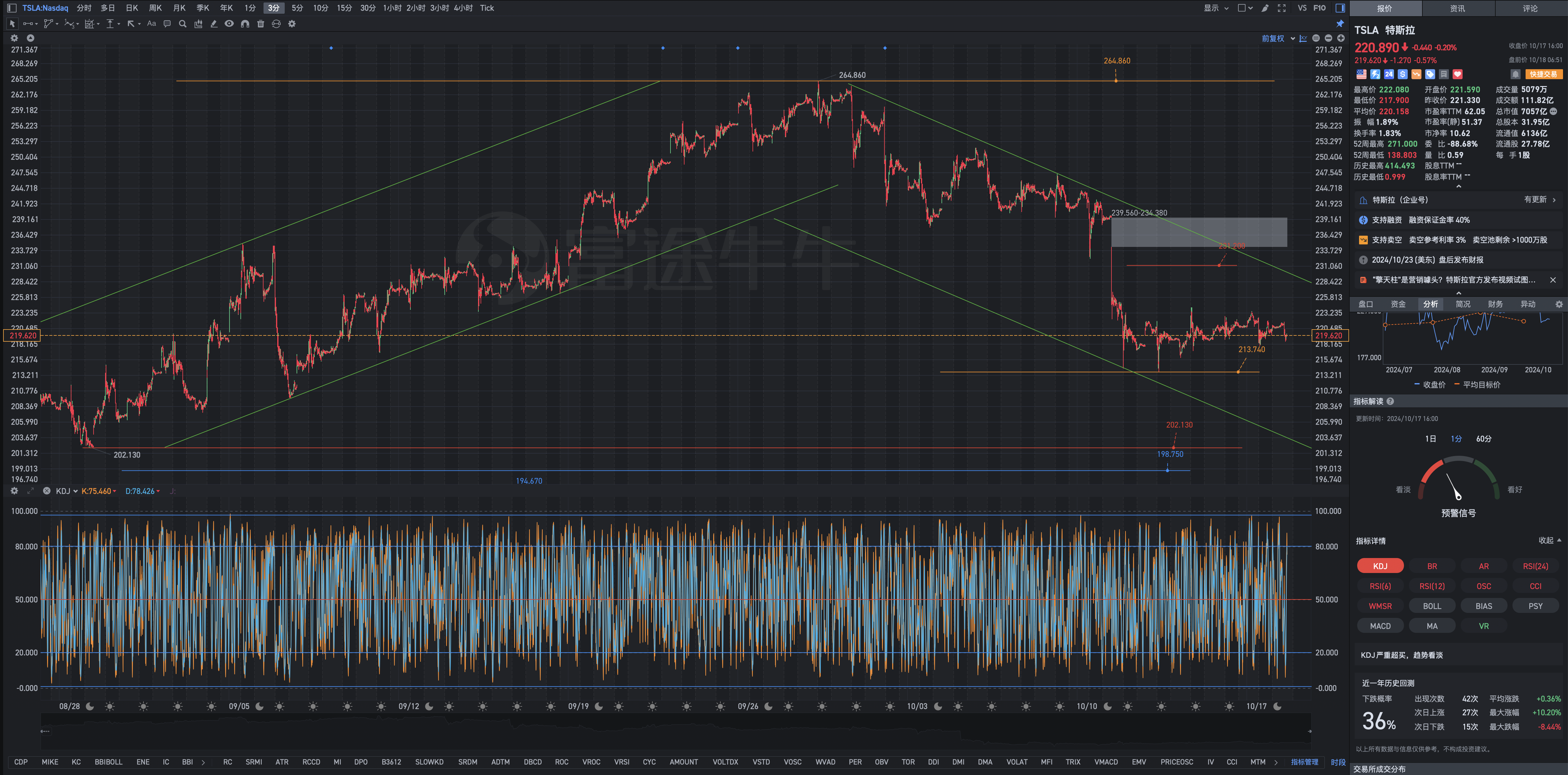This screenshot has width=1568, height=775.
Task: Select the 1日 signal timeframe
Action: pyautogui.click(x=1430, y=439)
